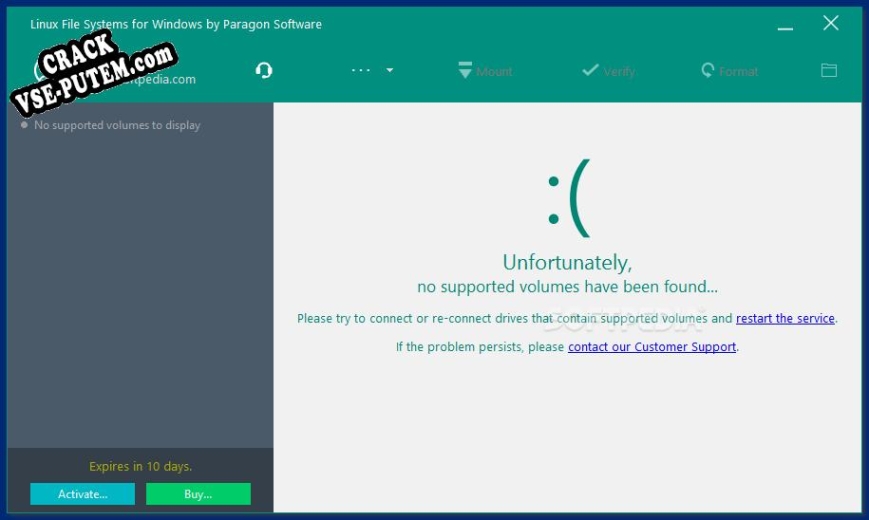This screenshot has height=520, width=869.
Task: Click the Buy... button
Action: coord(198,493)
